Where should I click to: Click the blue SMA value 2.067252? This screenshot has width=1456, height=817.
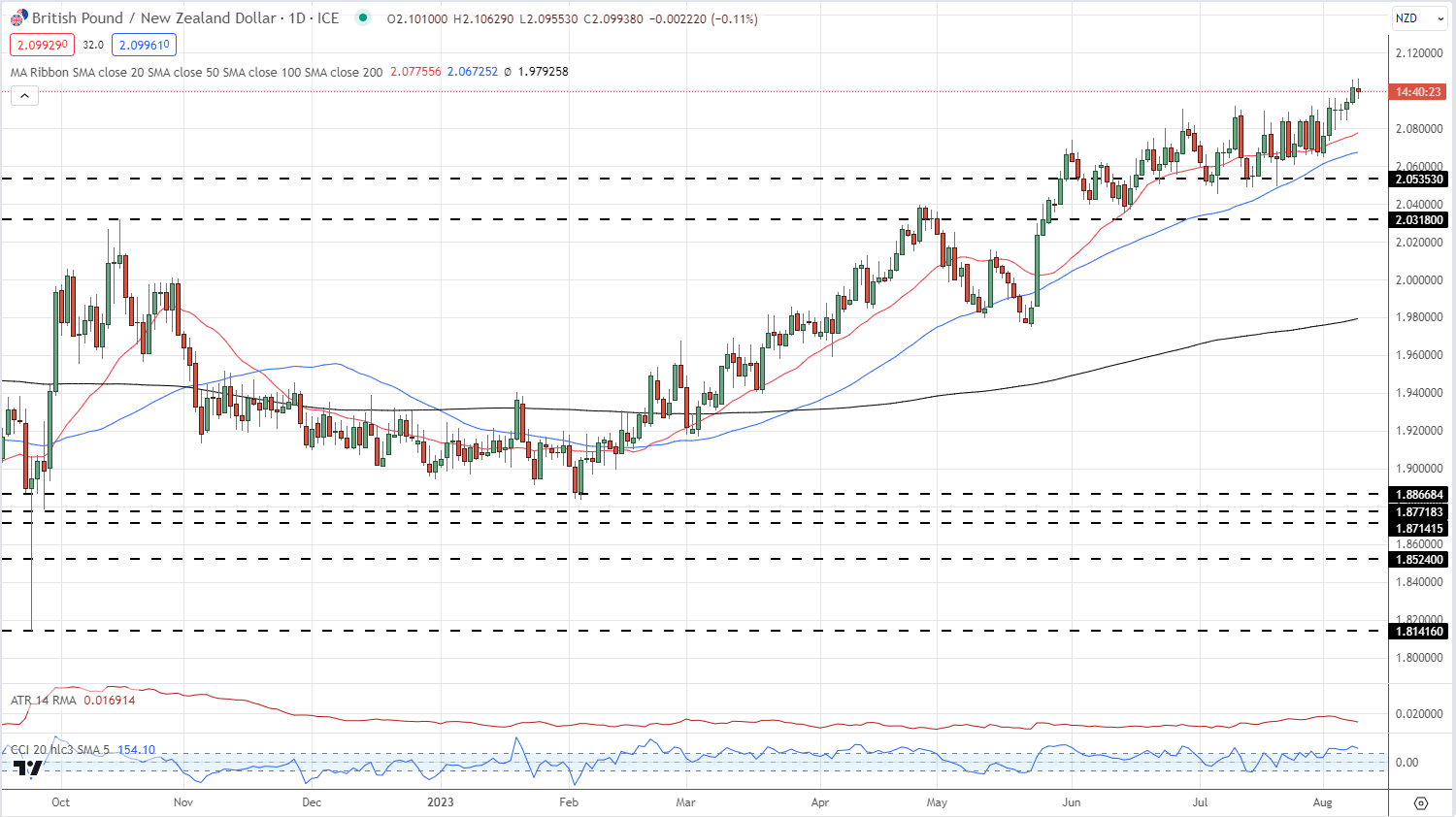coord(473,72)
